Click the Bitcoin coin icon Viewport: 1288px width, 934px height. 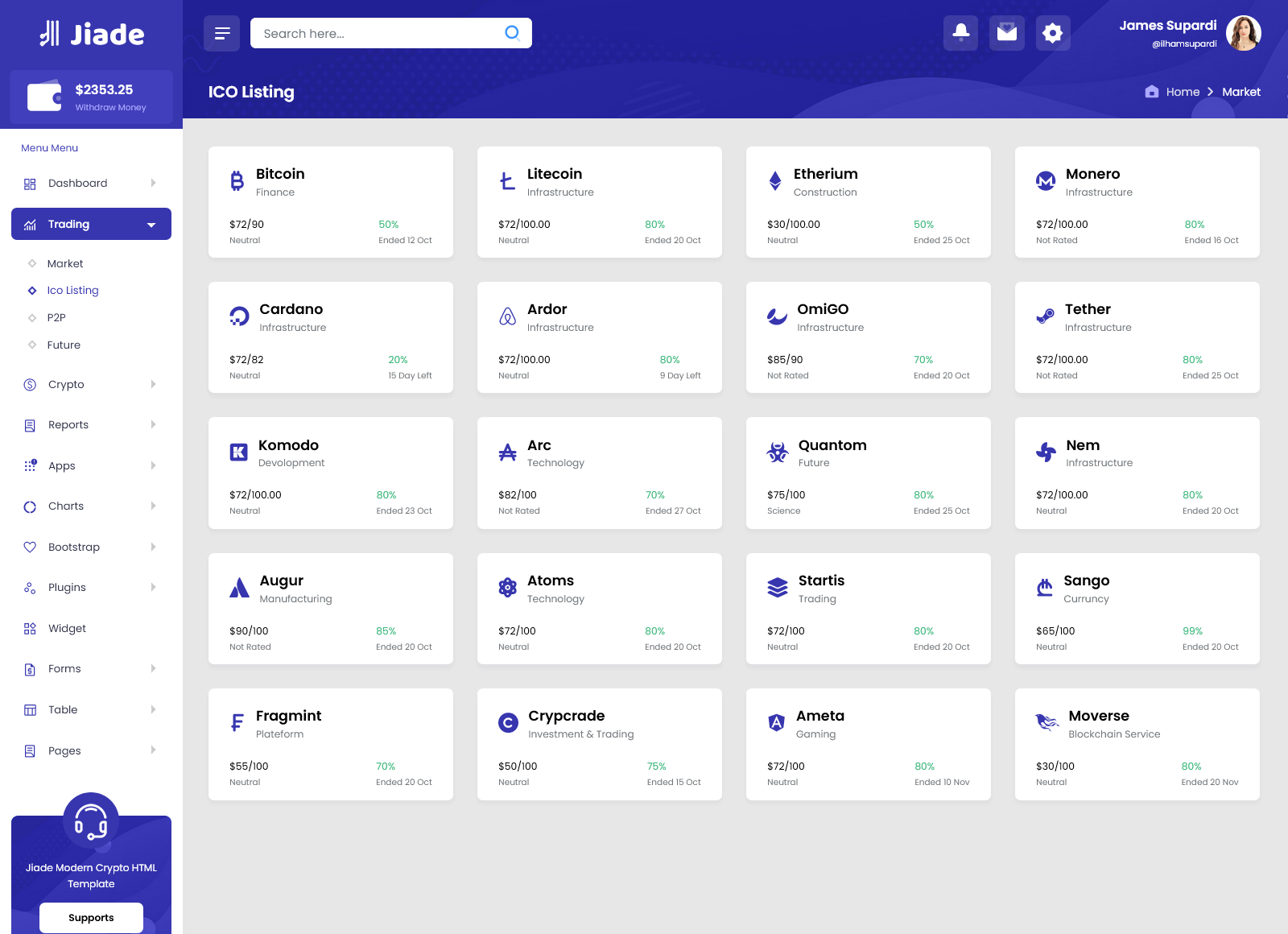(x=237, y=181)
